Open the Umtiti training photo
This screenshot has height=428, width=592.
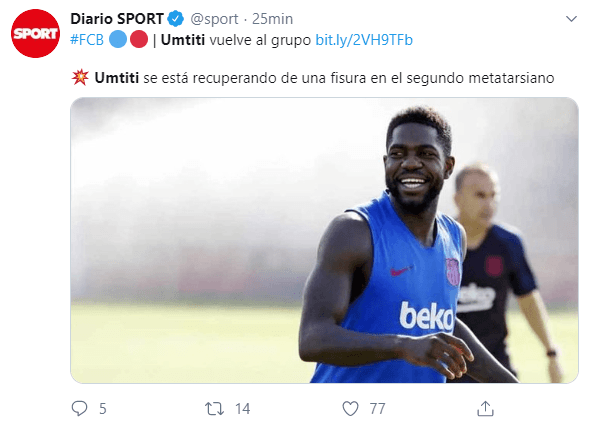(324, 240)
